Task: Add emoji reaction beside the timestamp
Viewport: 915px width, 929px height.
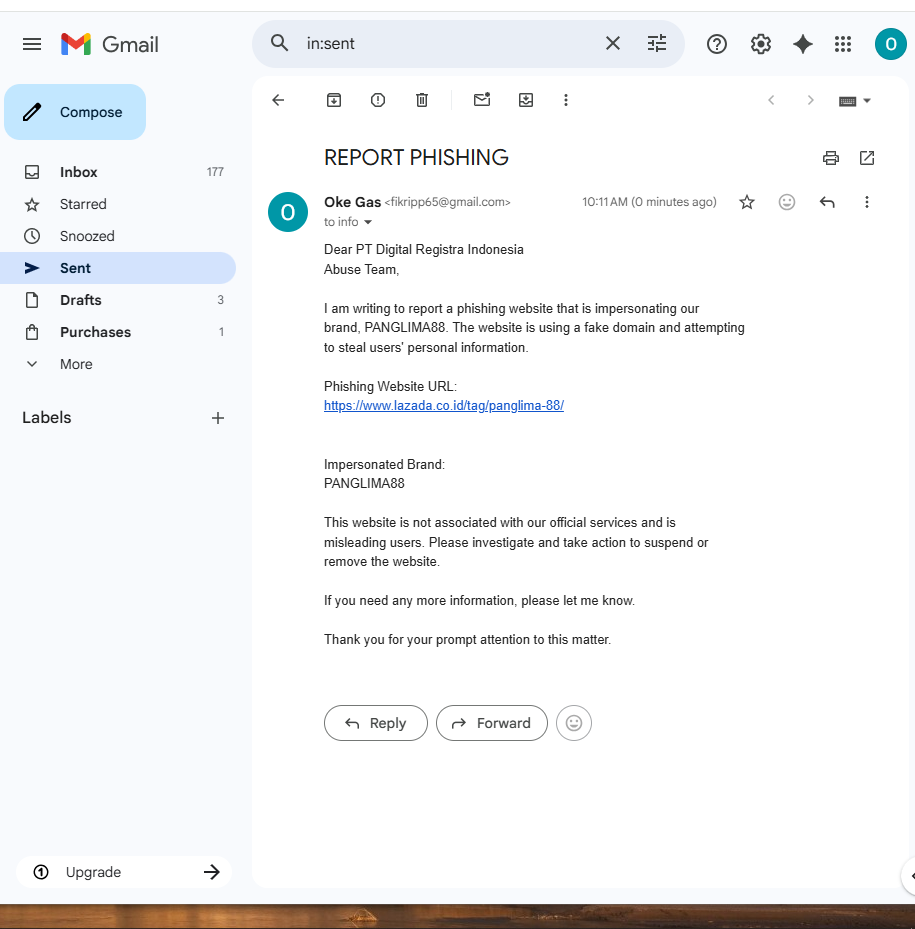Action: click(x=786, y=202)
